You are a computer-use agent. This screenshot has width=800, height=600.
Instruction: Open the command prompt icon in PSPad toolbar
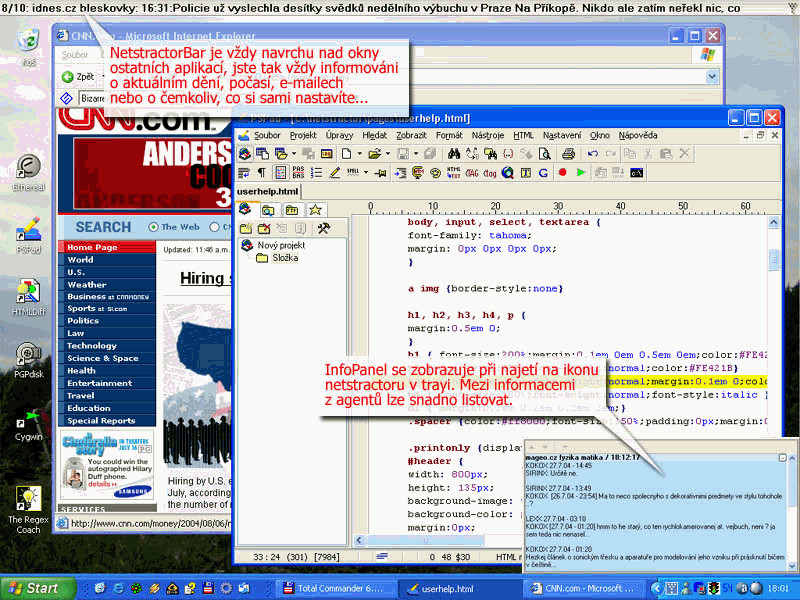click(x=636, y=173)
